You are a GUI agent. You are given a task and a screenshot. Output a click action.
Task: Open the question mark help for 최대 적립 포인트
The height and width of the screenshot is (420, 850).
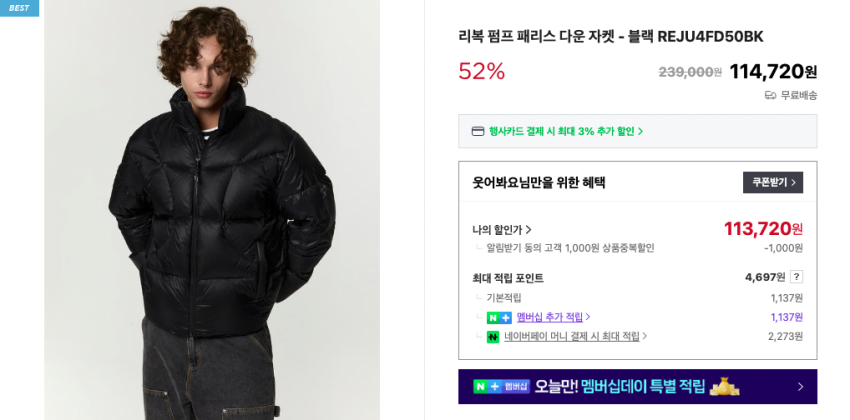pyautogui.click(x=796, y=277)
